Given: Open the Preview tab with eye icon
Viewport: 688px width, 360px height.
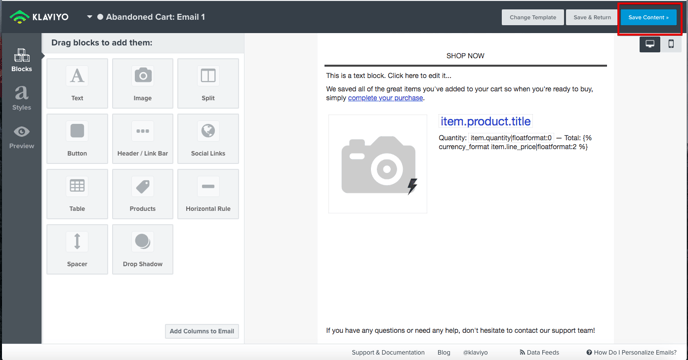Looking at the screenshot, I should pos(22,137).
